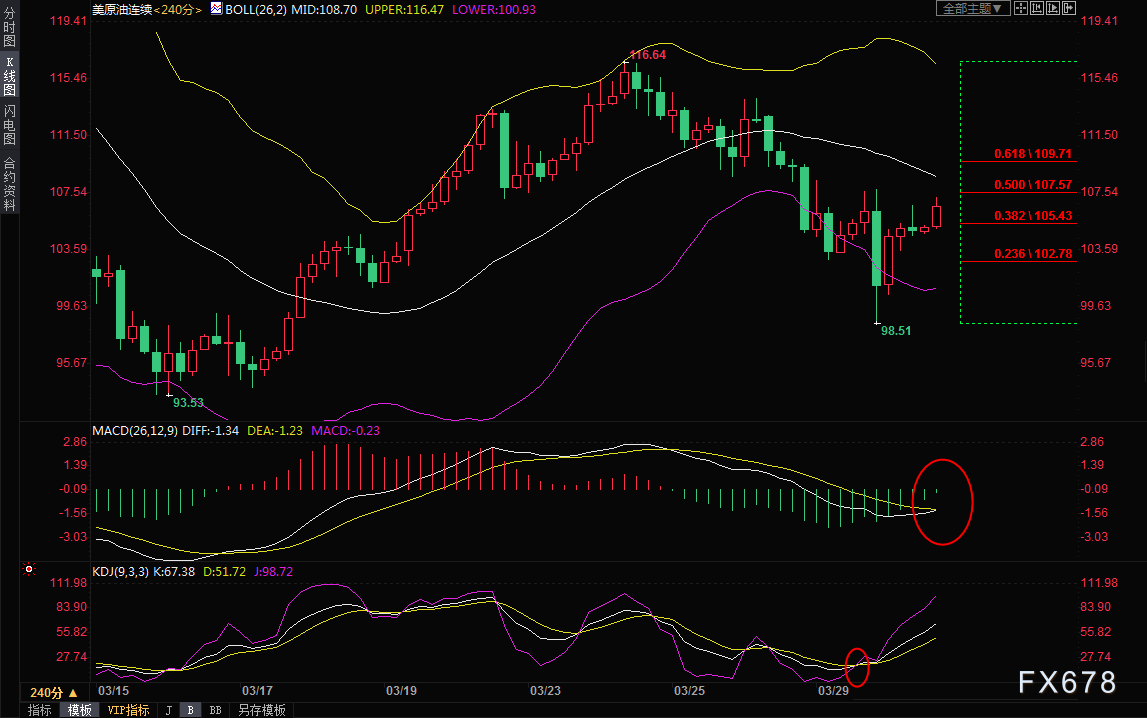Select the 模板 bottom tab
Image resolution: width=1147 pixels, height=718 pixels.
pos(80,710)
